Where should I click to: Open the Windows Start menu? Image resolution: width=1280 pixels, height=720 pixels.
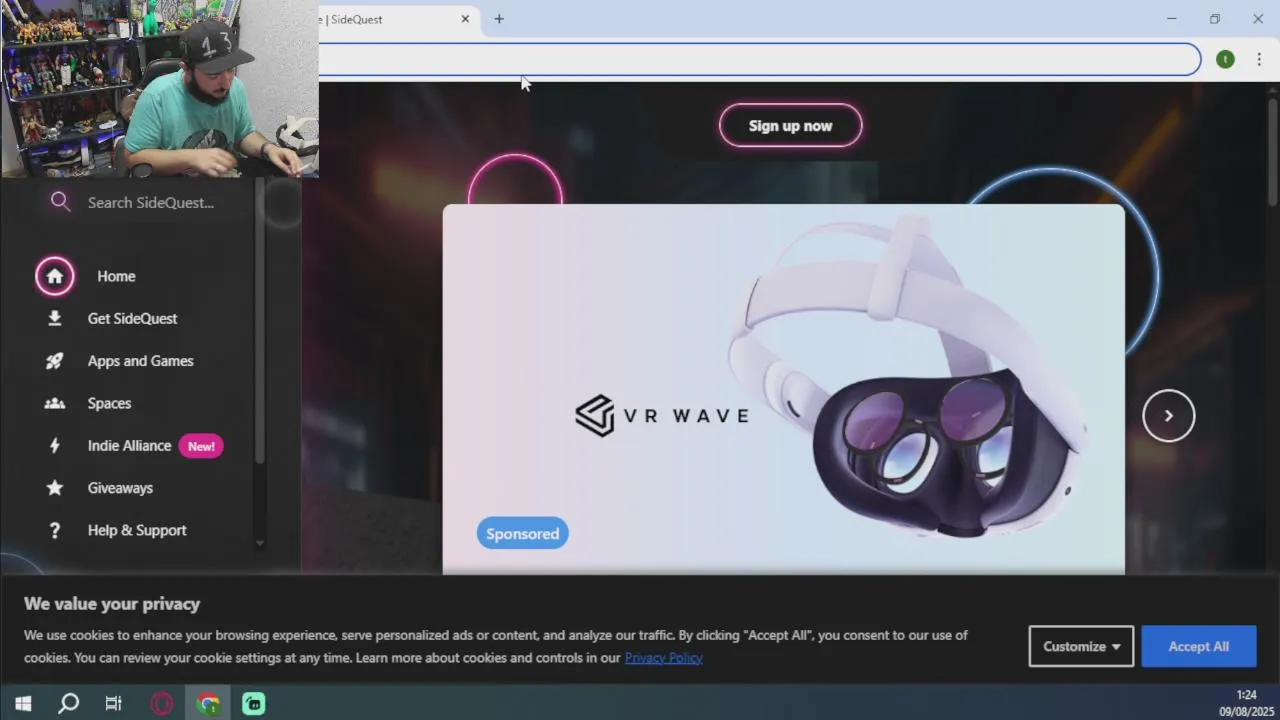[23, 704]
